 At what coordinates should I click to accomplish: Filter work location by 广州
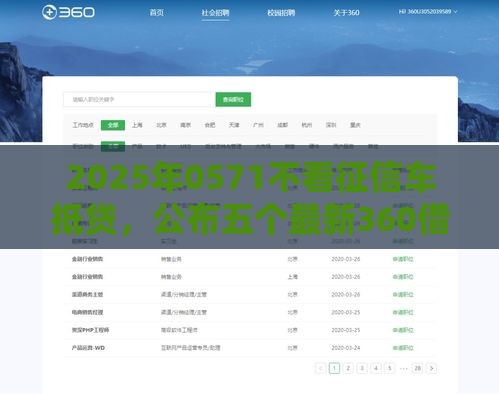coord(258,125)
